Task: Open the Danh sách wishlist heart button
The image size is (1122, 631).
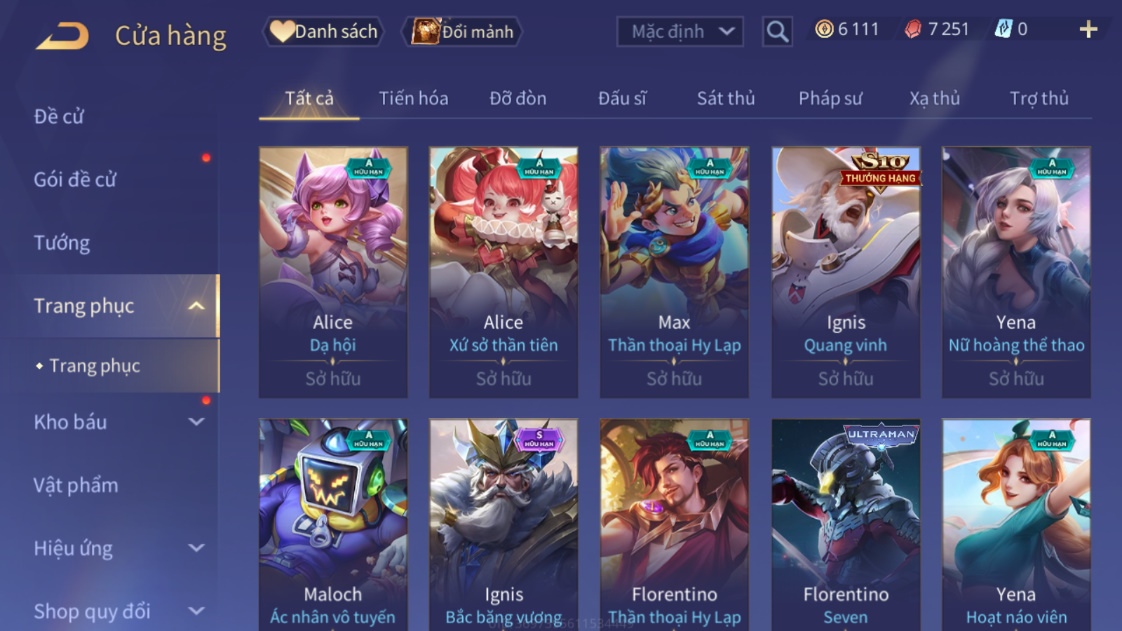Action: click(x=324, y=31)
